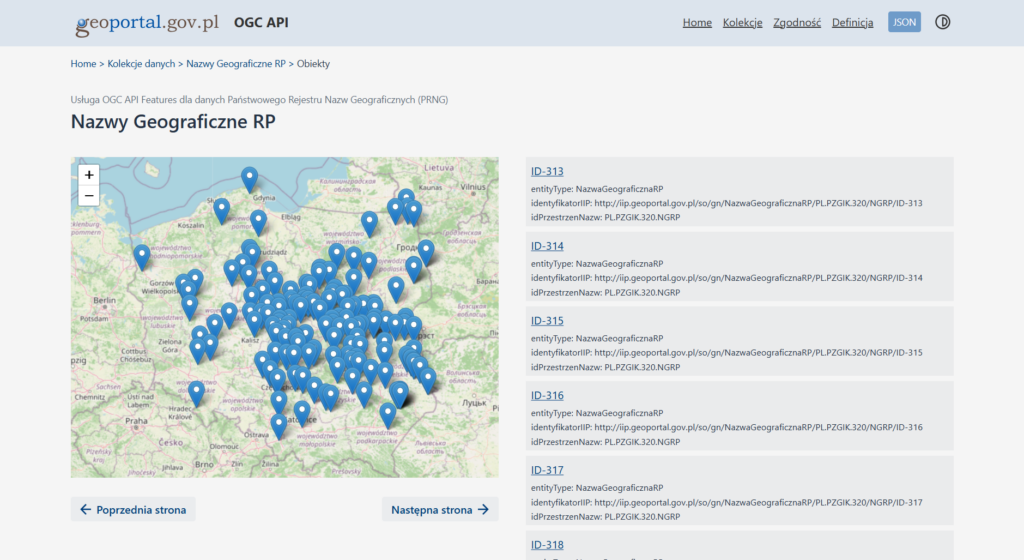Open the ID-314 feature link
Image resolution: width=1024 pixels, height=560 pixels.
547,246
